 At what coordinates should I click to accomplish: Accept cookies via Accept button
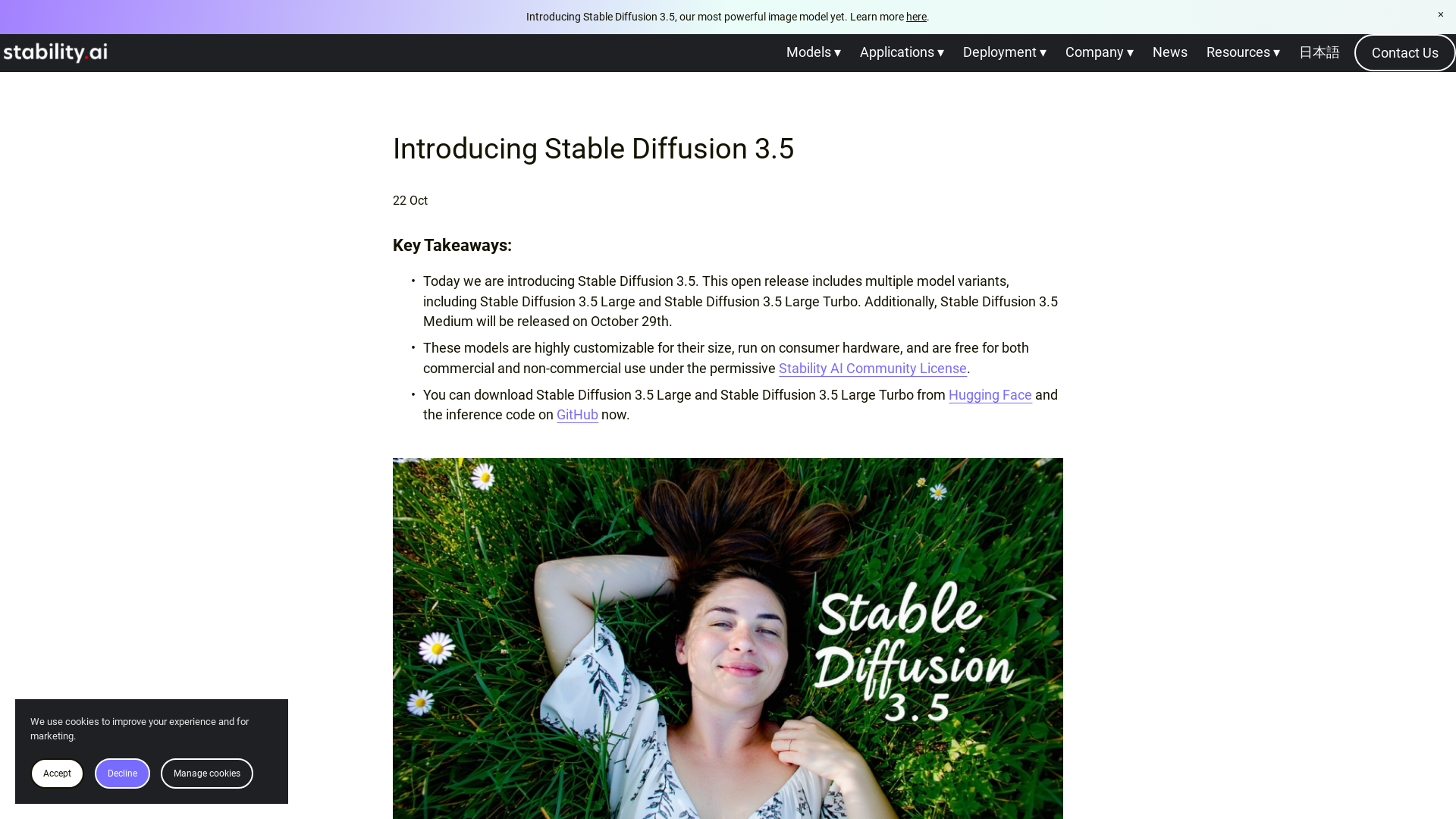(57, 773)
